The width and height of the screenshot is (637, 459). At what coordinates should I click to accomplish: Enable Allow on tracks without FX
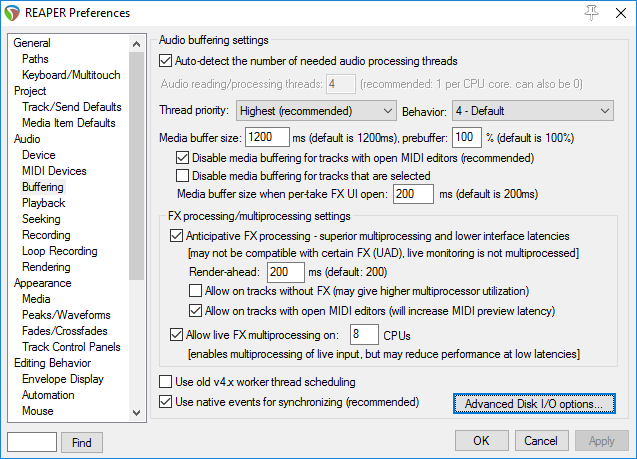click(195, 291)
